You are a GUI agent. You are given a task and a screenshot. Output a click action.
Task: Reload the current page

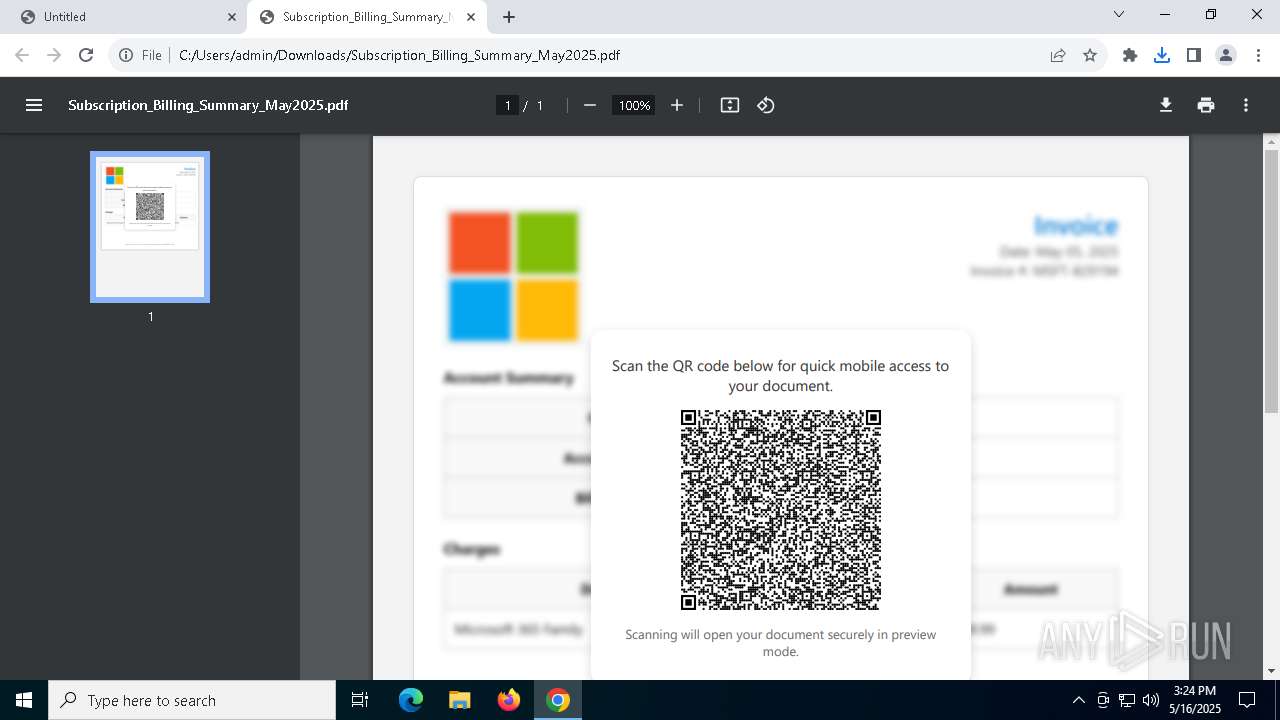86,55
